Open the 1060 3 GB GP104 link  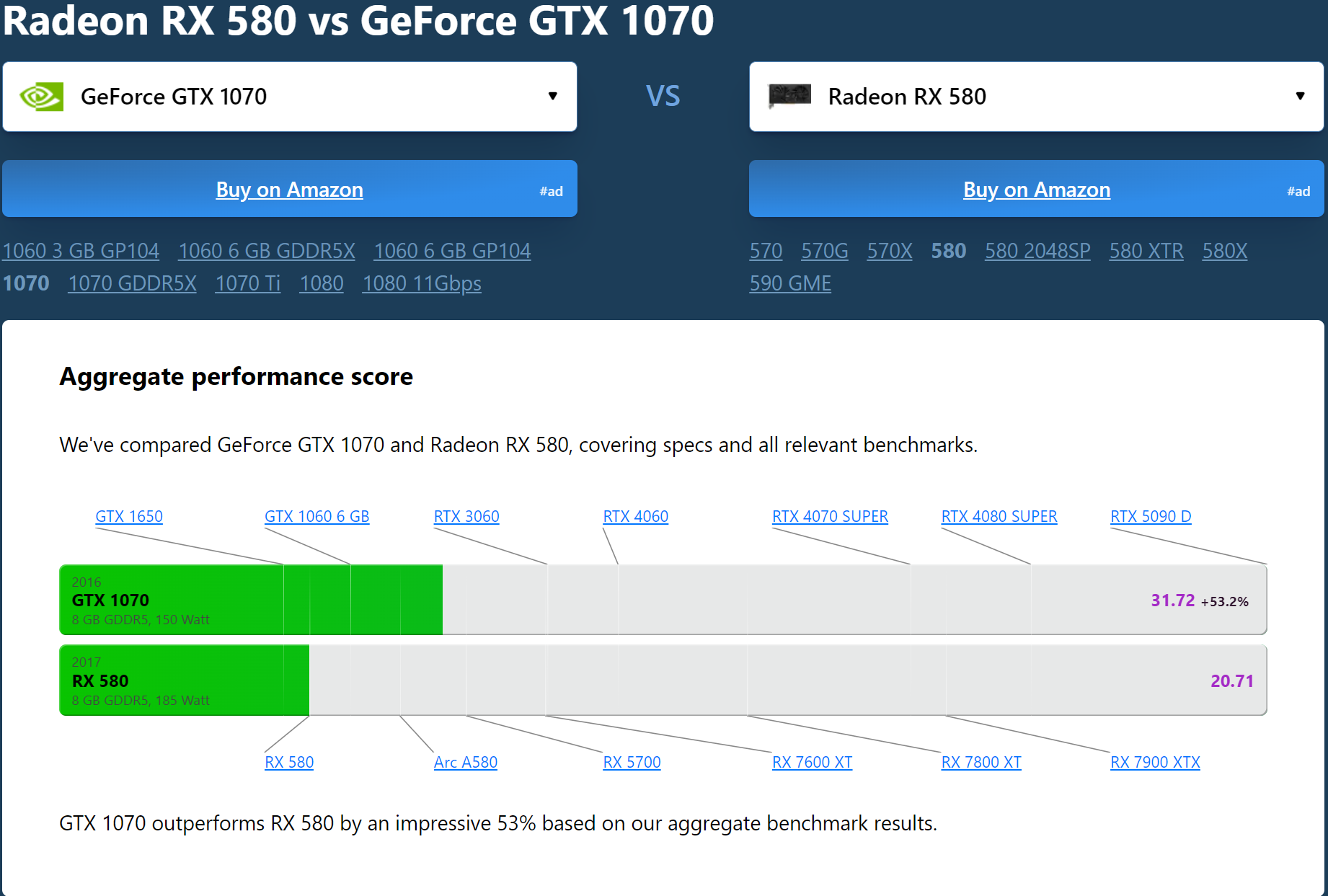pos(81,251)
